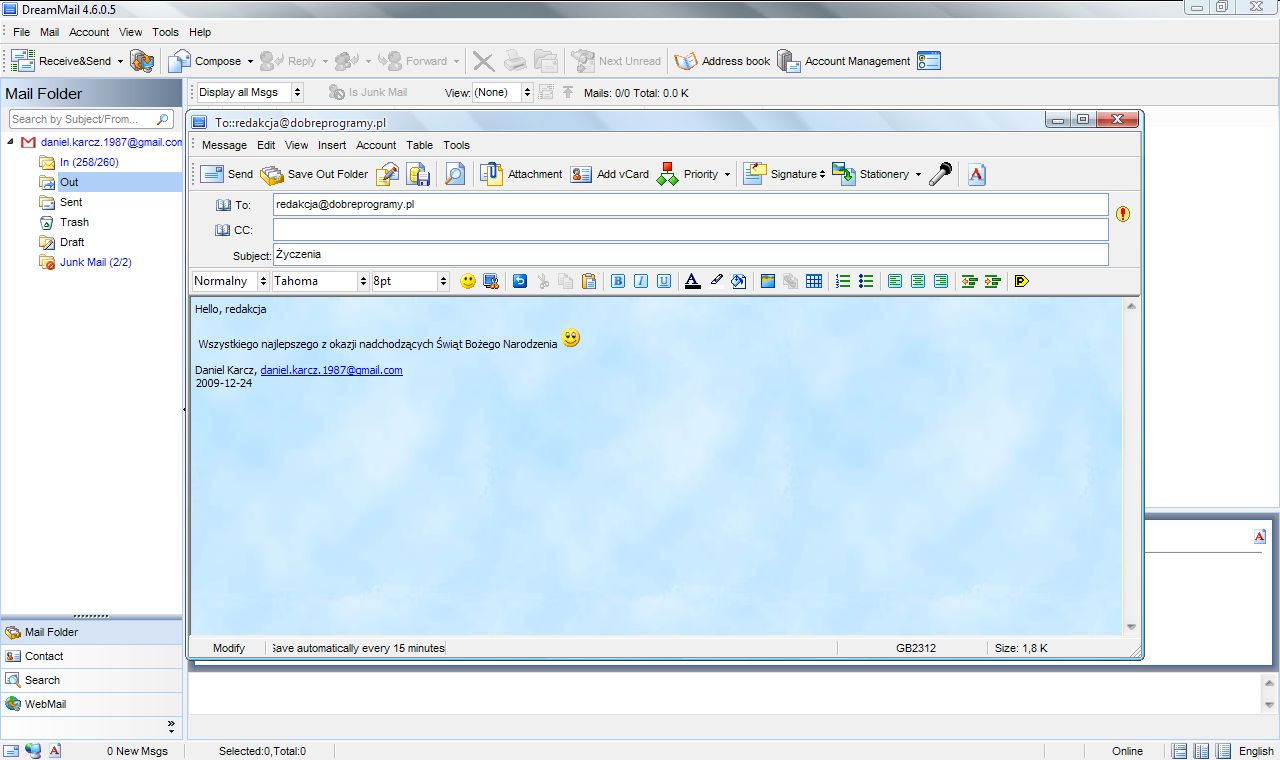Viewport: 1280px width, 760px height.
Task: Open the Normalny paragraph style dropdown
Action: 263,281
